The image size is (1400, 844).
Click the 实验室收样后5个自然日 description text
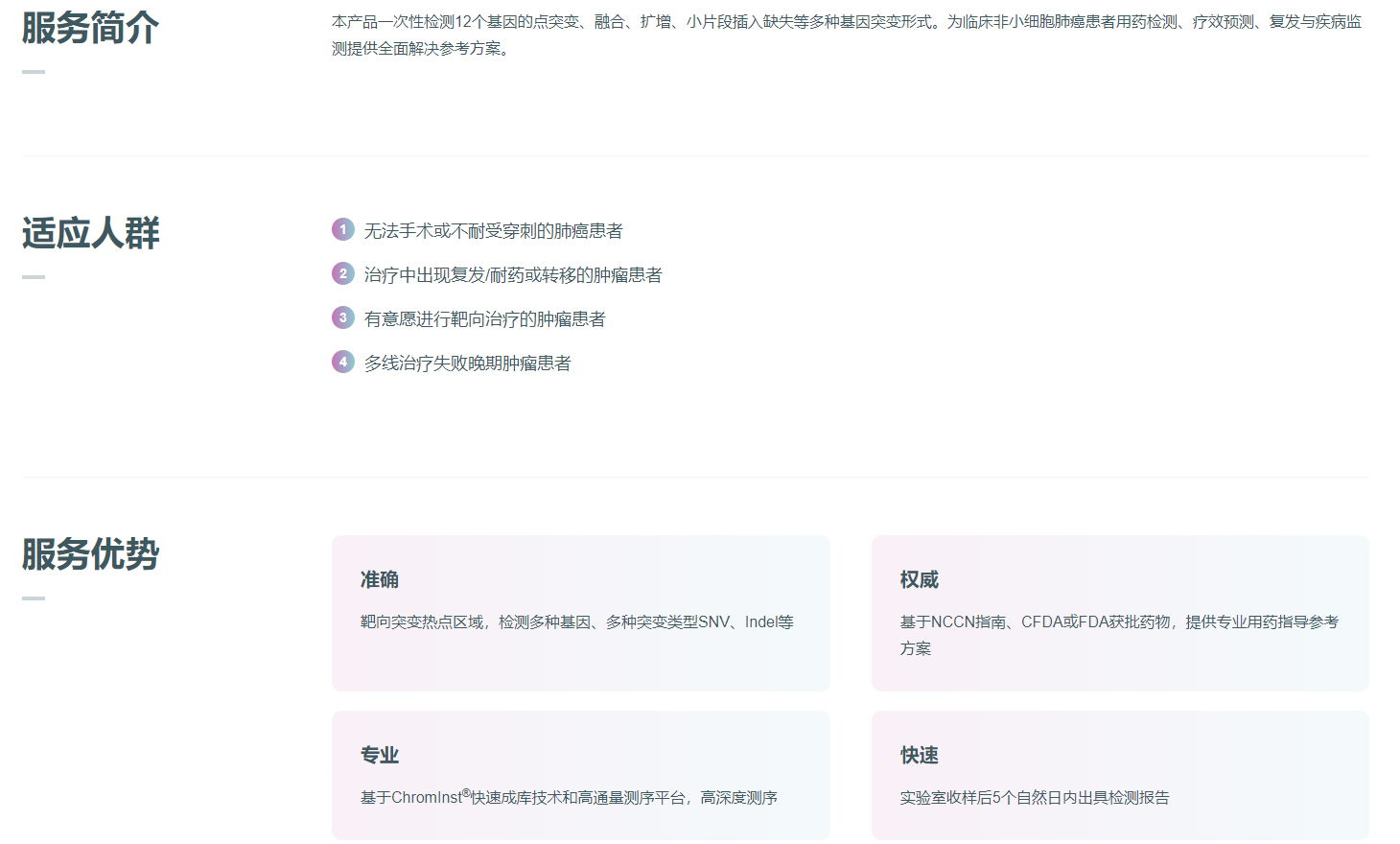click(x=1034, y=797)
